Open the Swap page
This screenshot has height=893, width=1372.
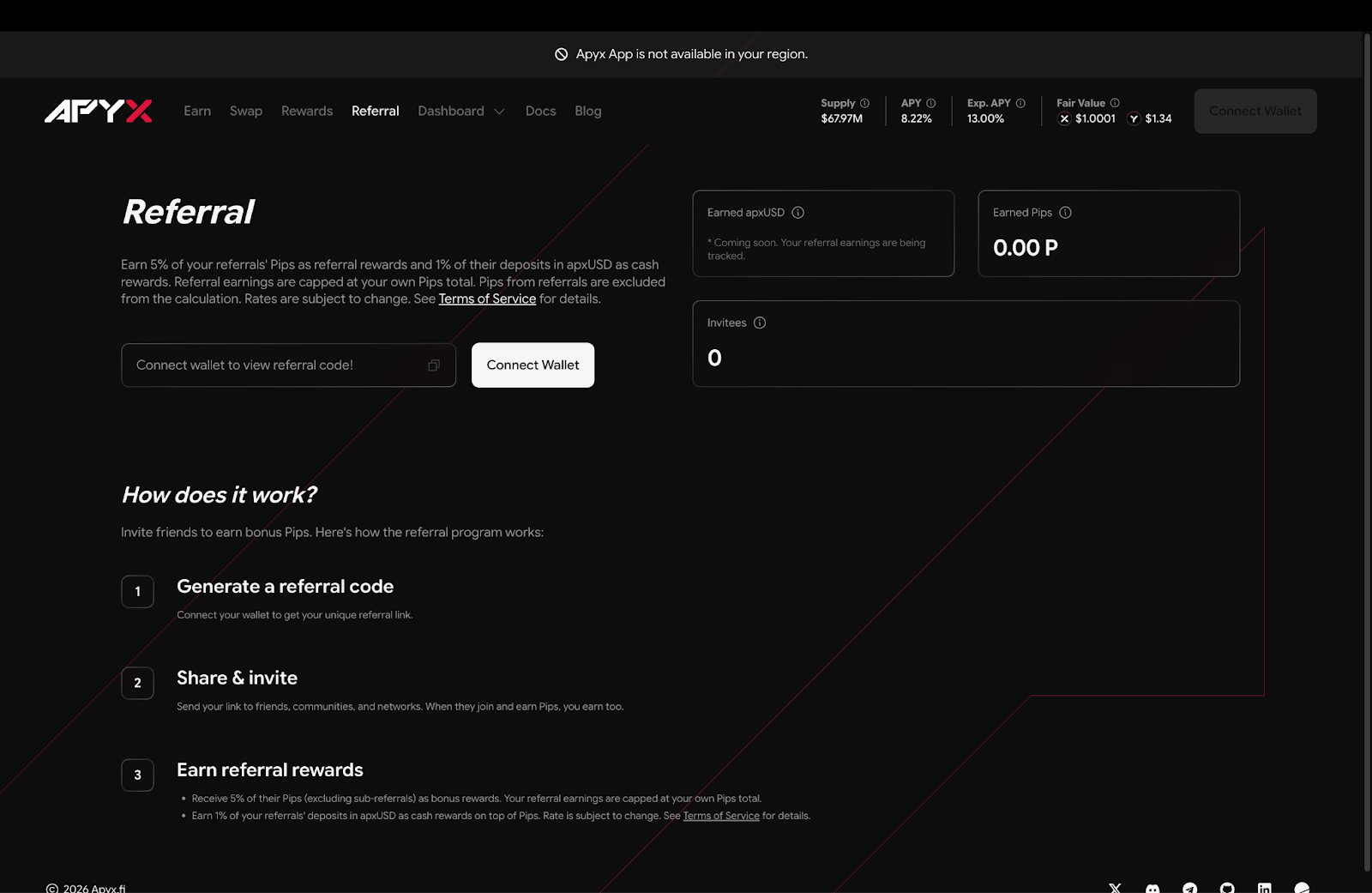tap(246, 111)
